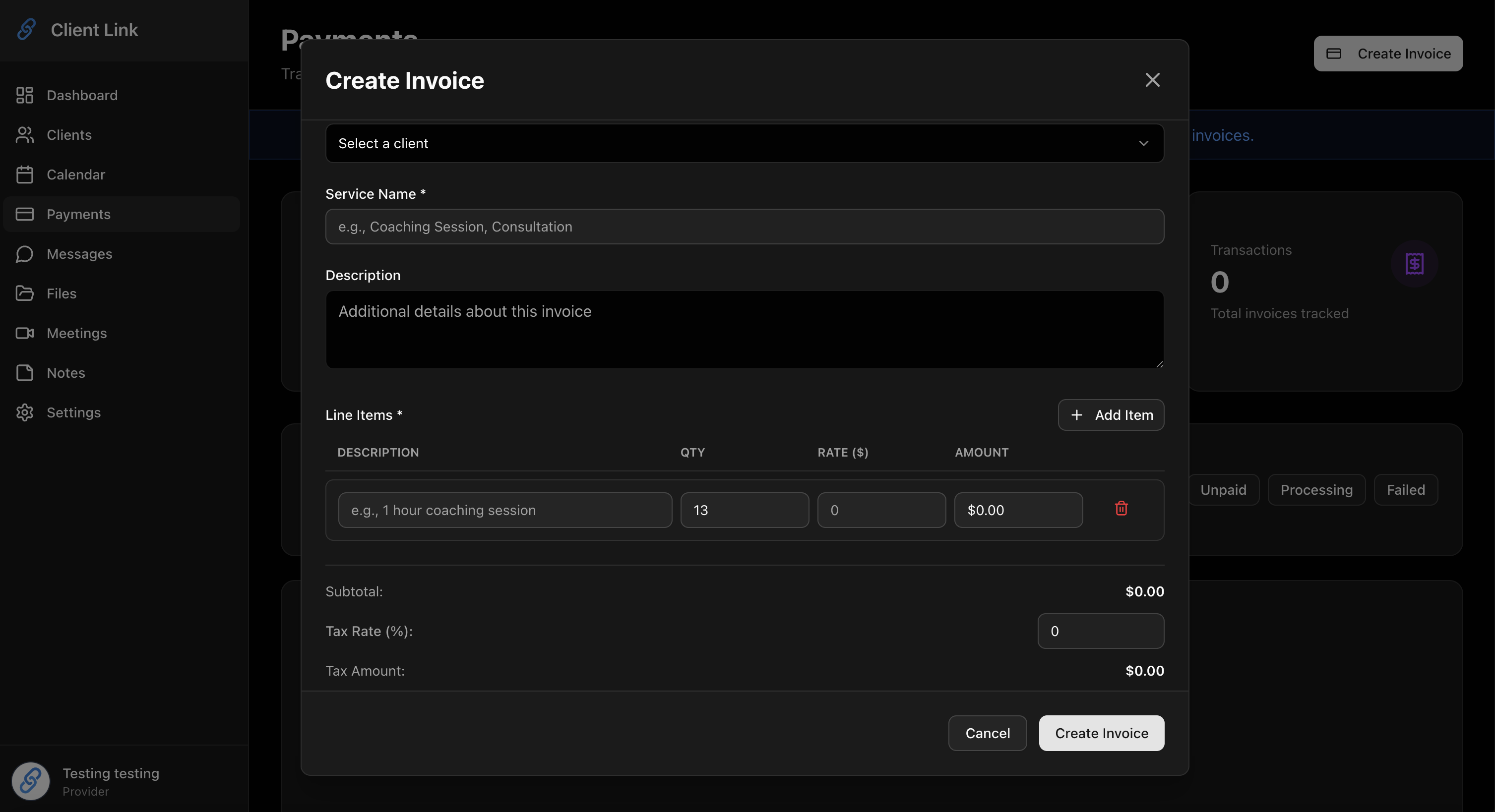This screenshot has width=1495, height=812.
Task: Expand client list via chevron arrow
Action: pyautogui.click(x=1143, y=143)
